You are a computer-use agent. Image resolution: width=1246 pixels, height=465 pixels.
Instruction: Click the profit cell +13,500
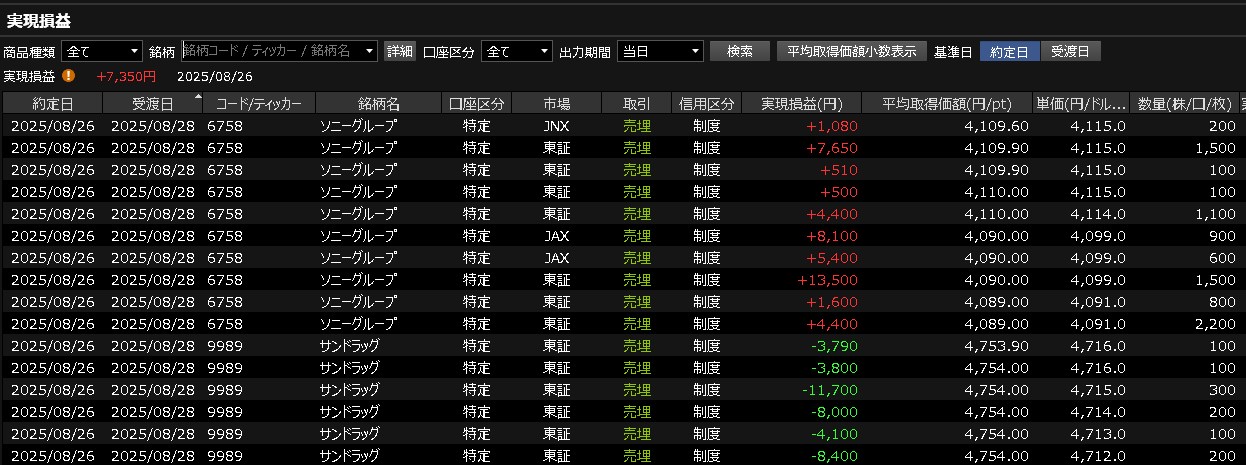828,279
